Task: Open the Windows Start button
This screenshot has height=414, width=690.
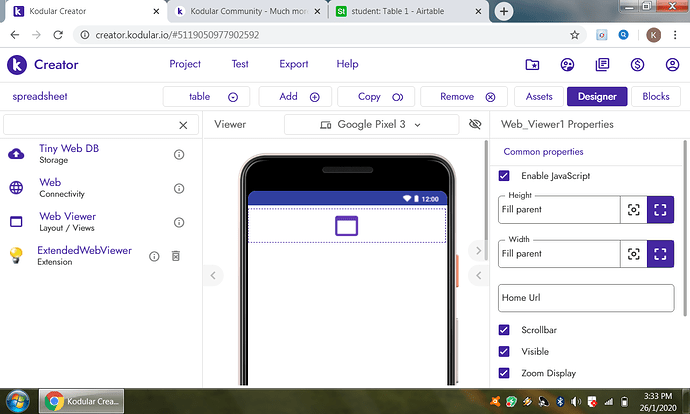Action: (18, 401)
